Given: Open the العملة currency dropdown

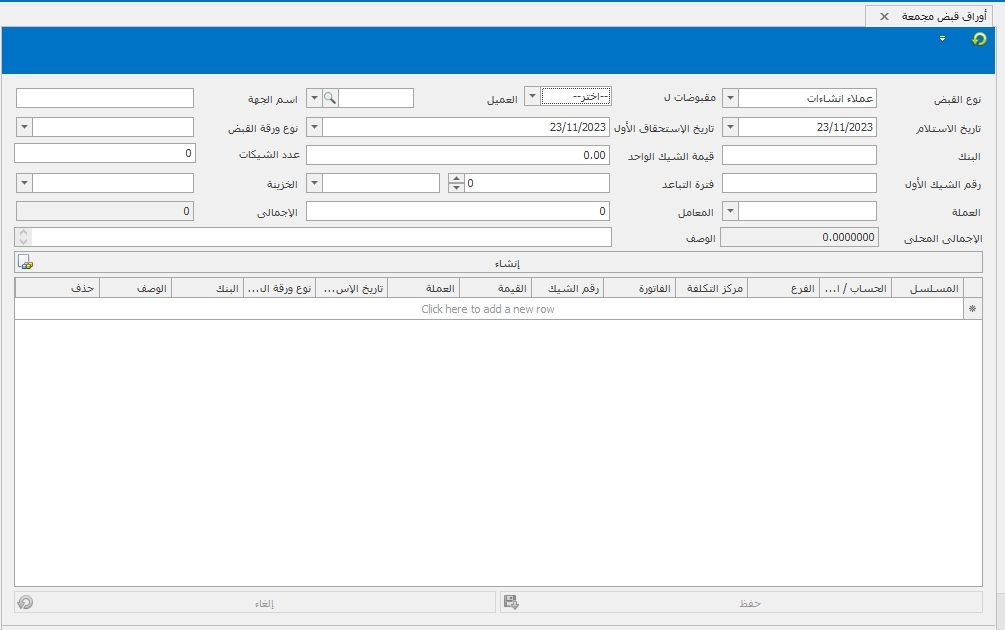Looking at the screenshot, I should pyautogui.click(x=730, y=211).
